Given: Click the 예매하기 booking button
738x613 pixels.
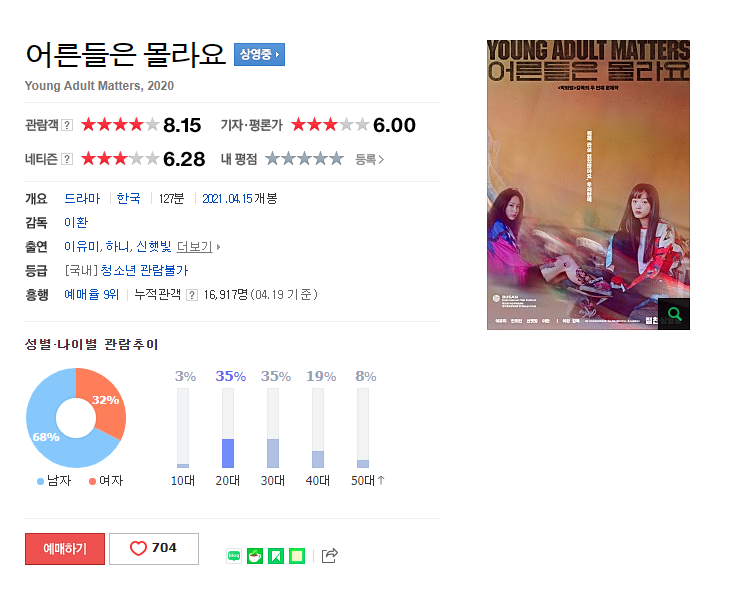Looking at the screenshot, I should 65,549.
